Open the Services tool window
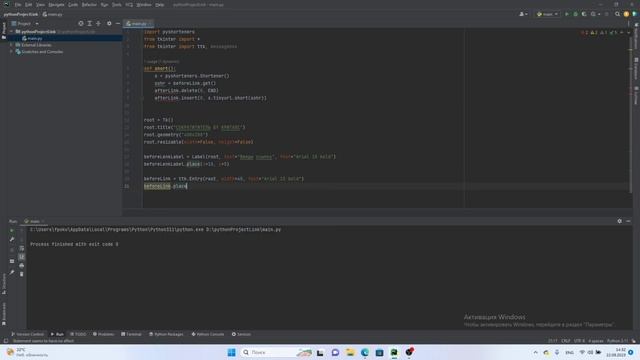The image size is (640, 360). (x=241, y=334)
